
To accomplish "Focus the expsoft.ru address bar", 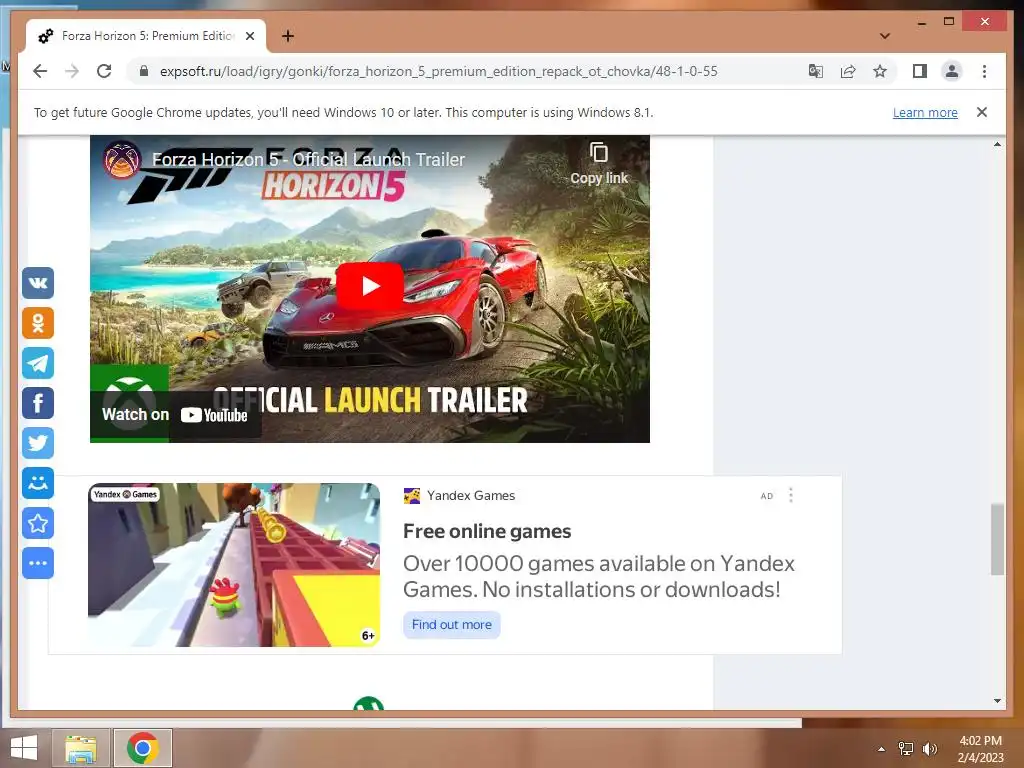I will pyautogui.click(x=438, y=71).
